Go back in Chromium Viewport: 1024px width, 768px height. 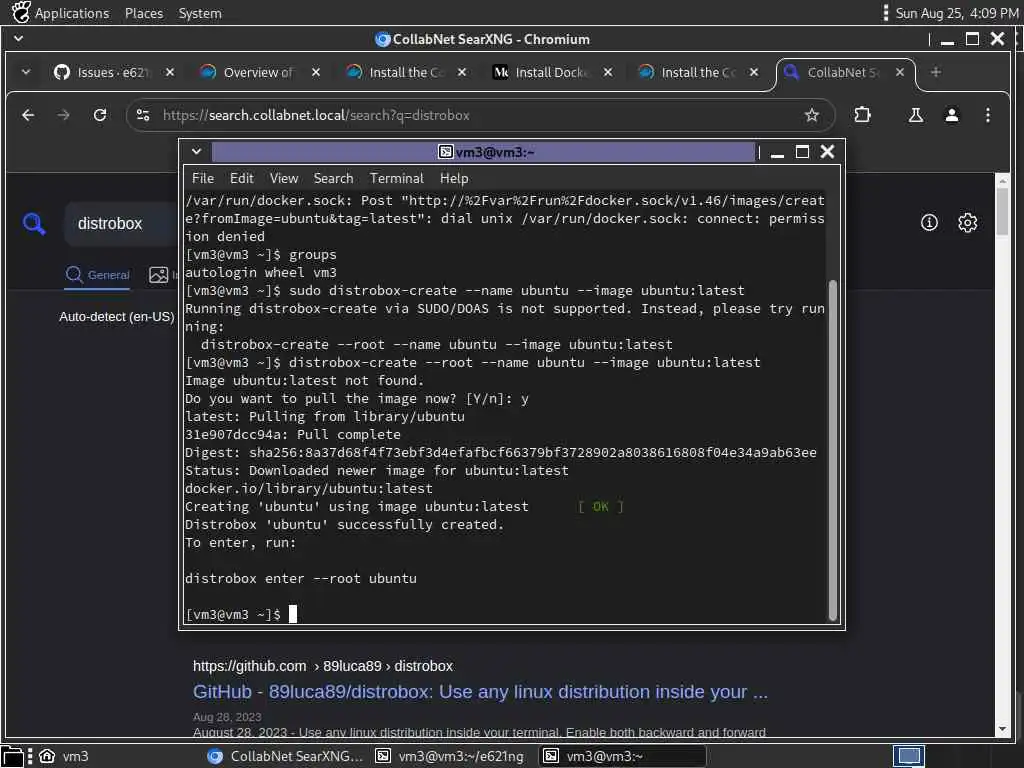pos(28,115)
